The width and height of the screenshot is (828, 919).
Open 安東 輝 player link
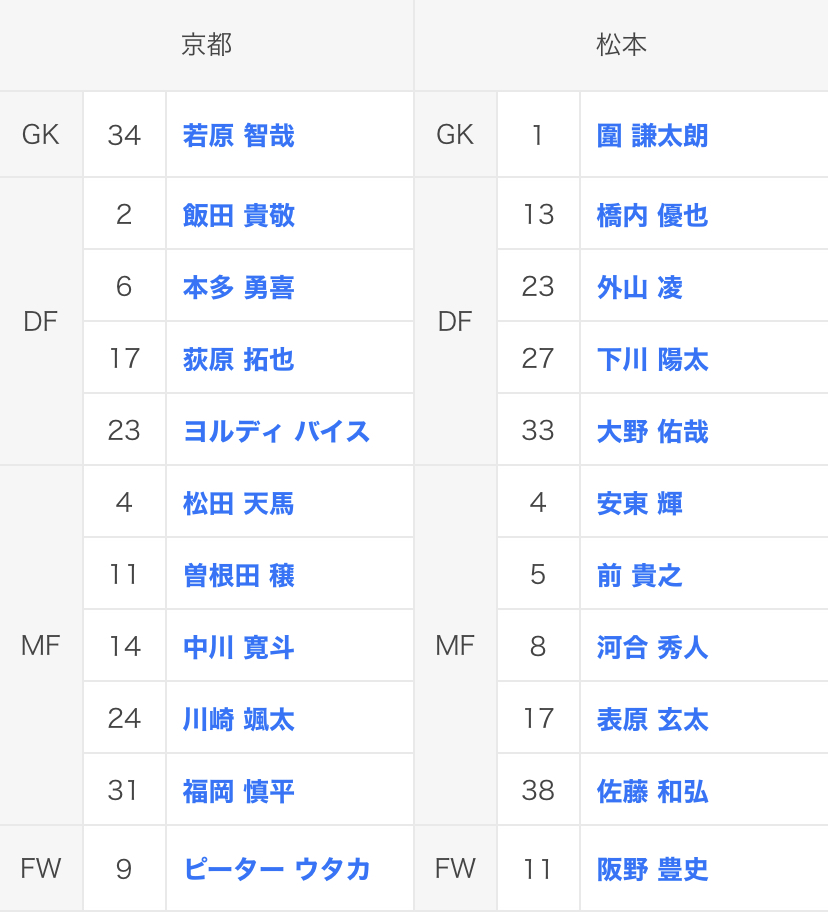(640, 503)
